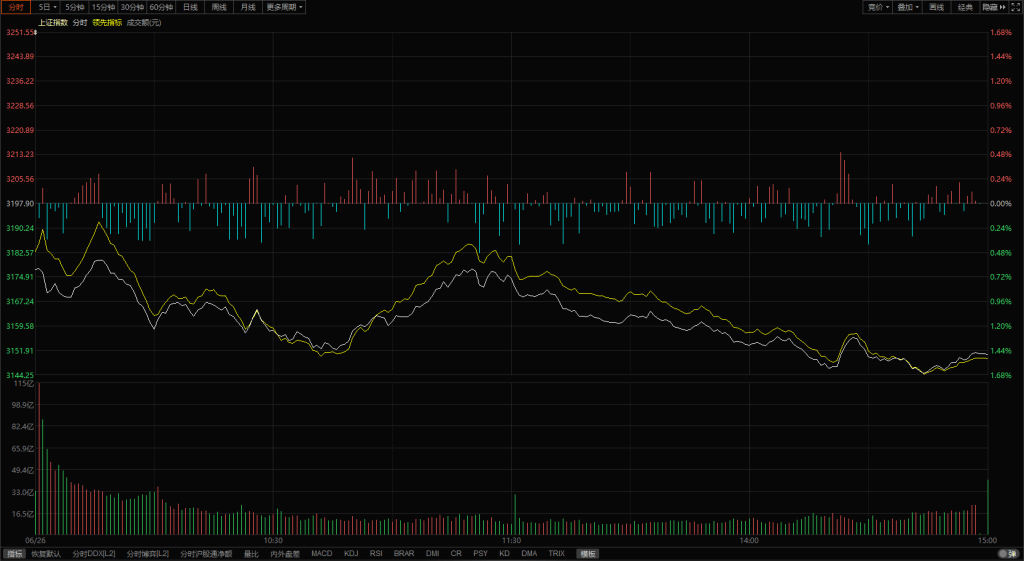Open the 5日 period dropdown
Image resolution: width=1024 pixels, height=561 pixels.
tap(47, 7)
